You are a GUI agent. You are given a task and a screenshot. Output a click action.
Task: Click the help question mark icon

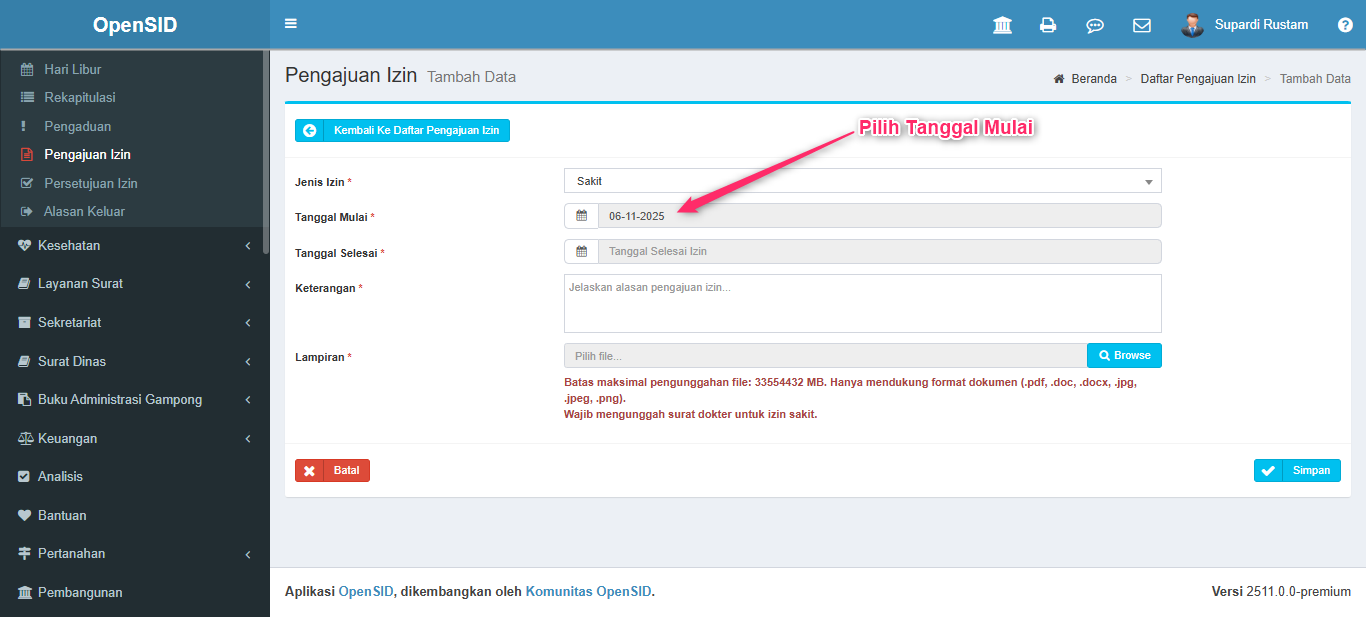point(1345,25)
